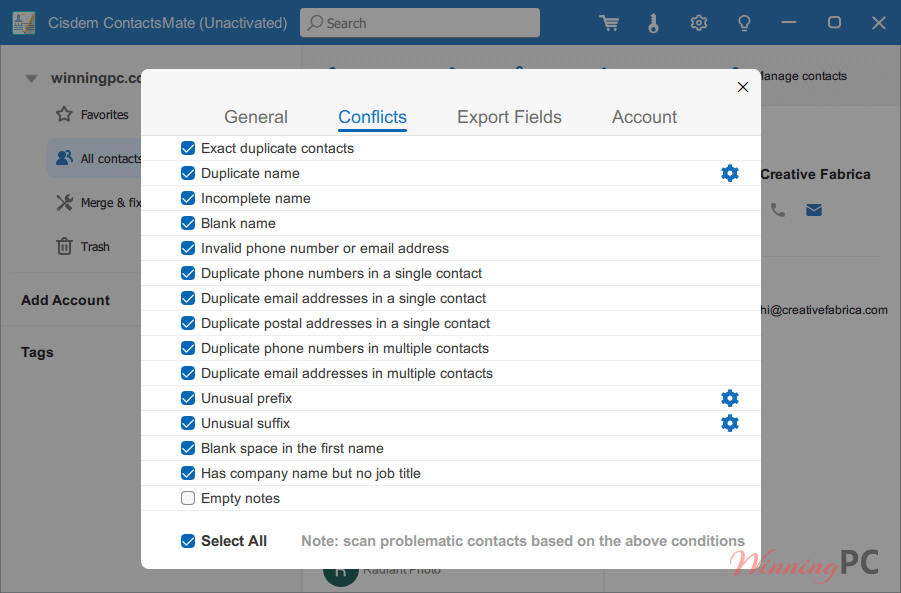Click the email envelope icon for Creative Fabrica
901x593 pixels.
pos(814,210)
